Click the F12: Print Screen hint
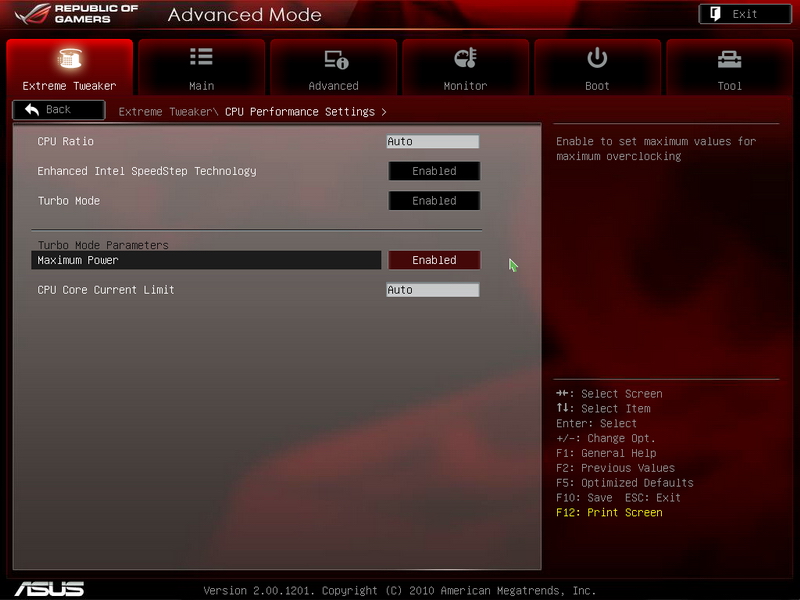Screen dimensions: 800x600 coord(609,512)
